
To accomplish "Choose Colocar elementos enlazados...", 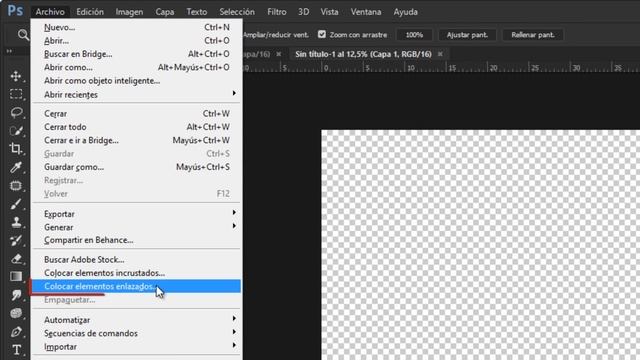I will (136, 286).
